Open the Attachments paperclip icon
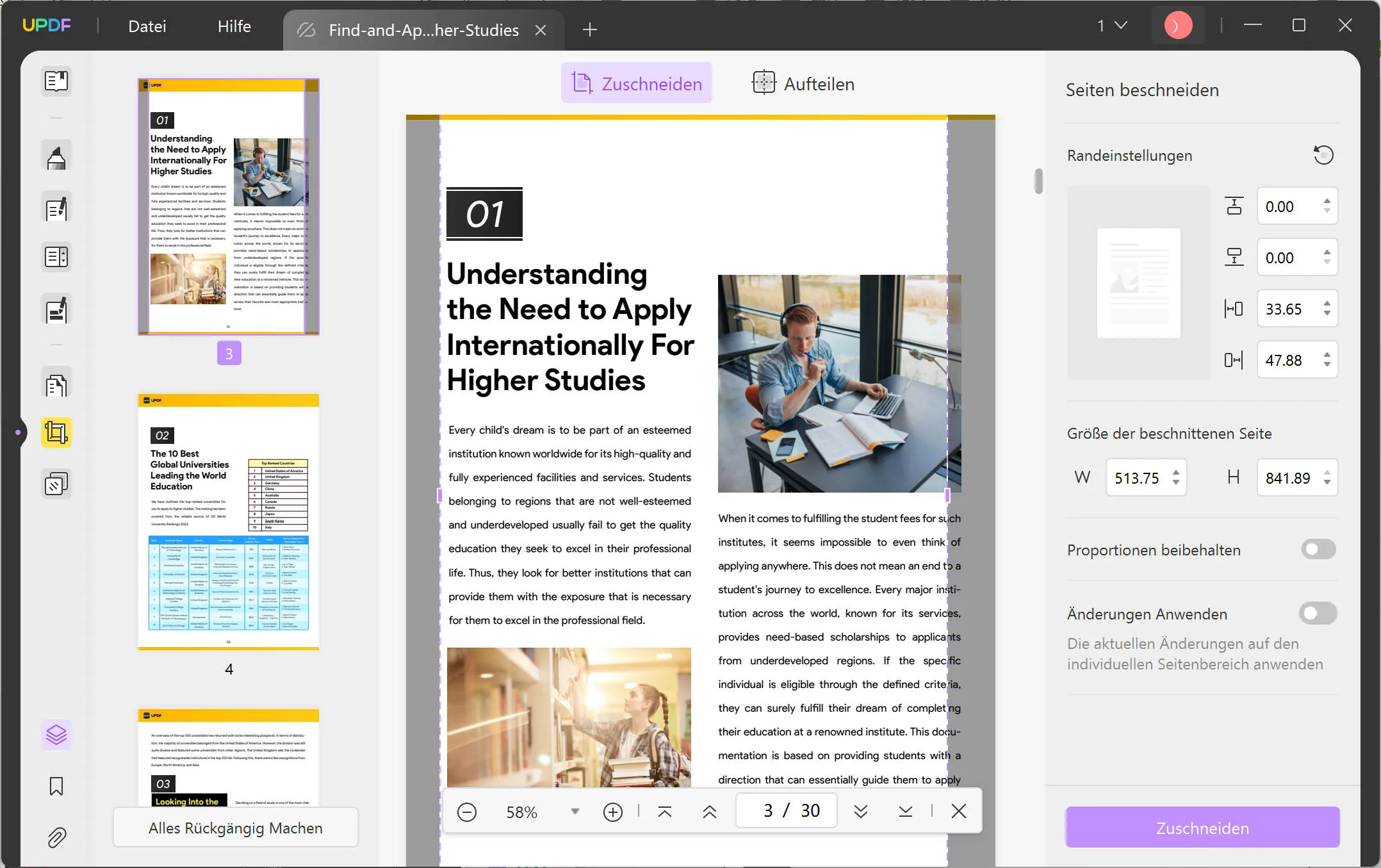The width and height of the screenshot is (1381, 868). point(56,837)
